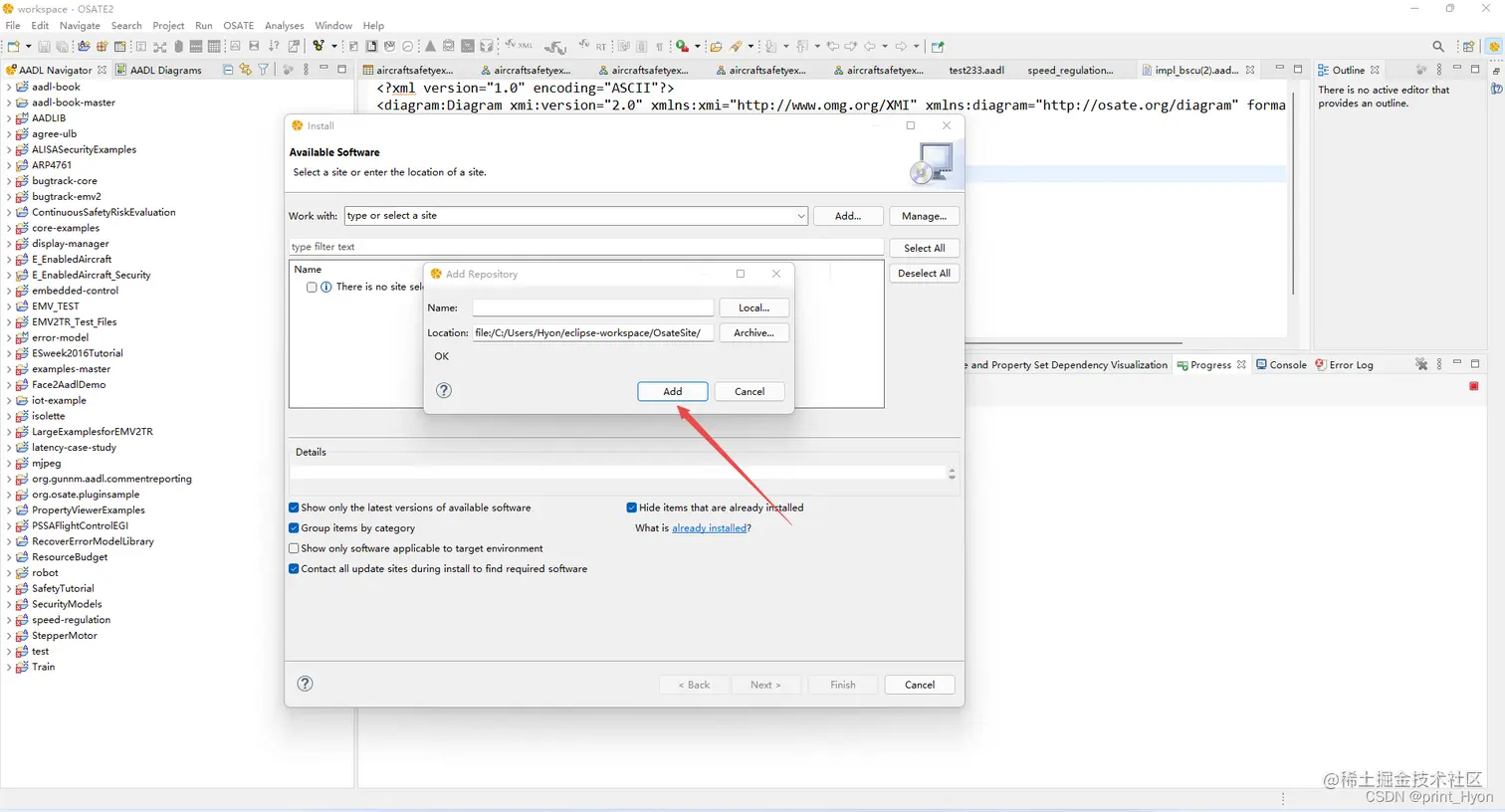Collapse all in AADL Navigator
The height and width of the screenshot is (812, 1505).
pyautogui.click(x=228, y=70)
